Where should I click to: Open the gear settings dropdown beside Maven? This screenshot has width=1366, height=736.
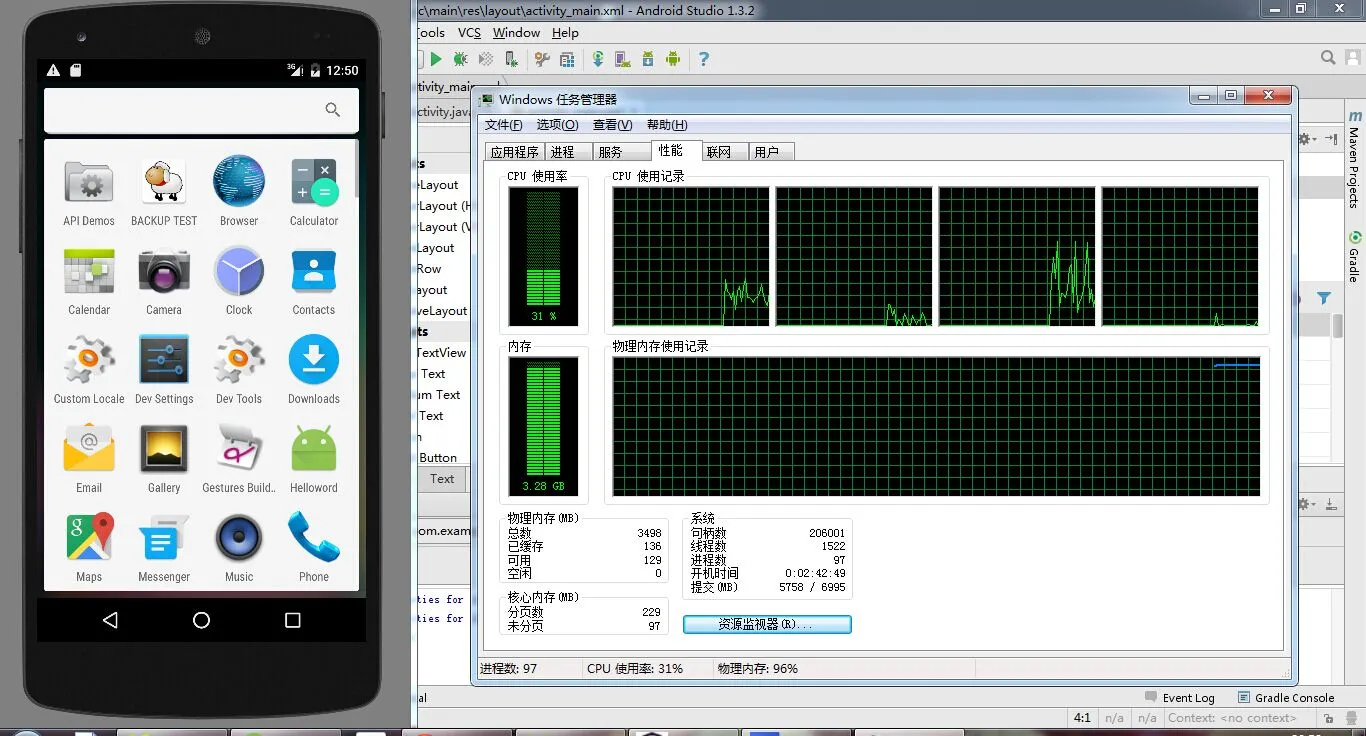tap(1307, 140)
